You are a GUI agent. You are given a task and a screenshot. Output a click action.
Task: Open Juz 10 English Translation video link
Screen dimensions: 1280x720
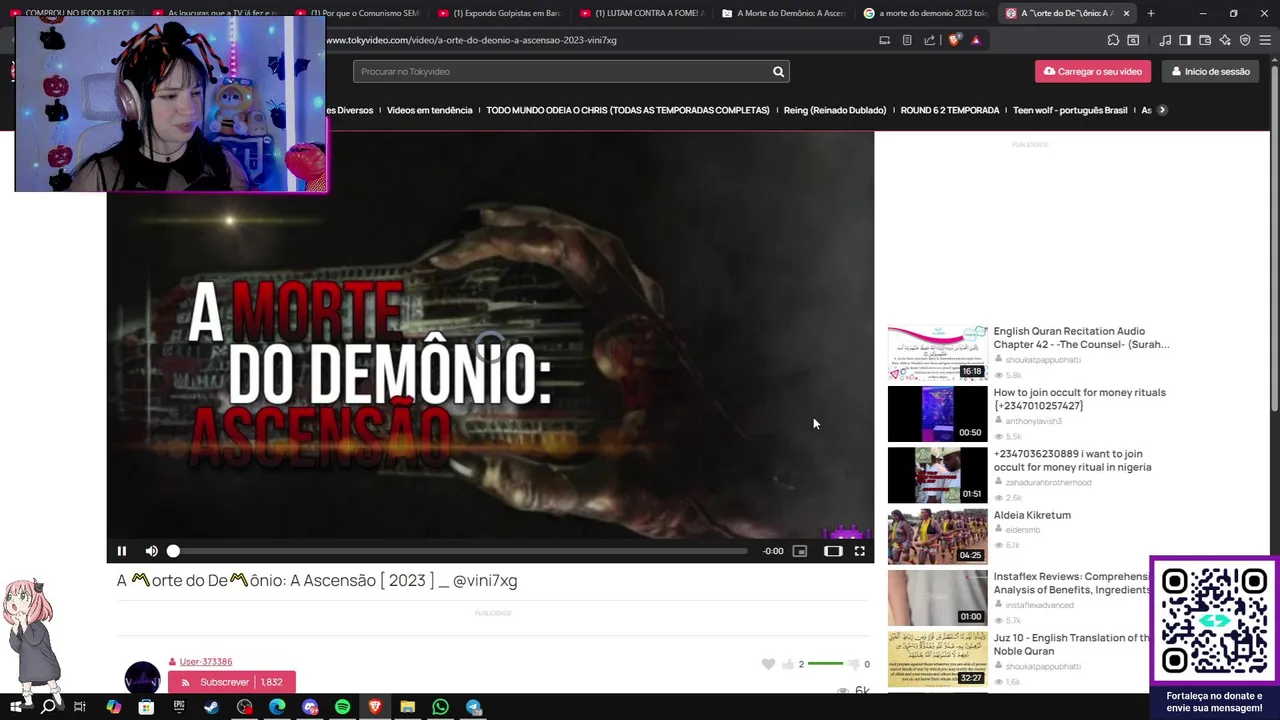[1071, 644]
